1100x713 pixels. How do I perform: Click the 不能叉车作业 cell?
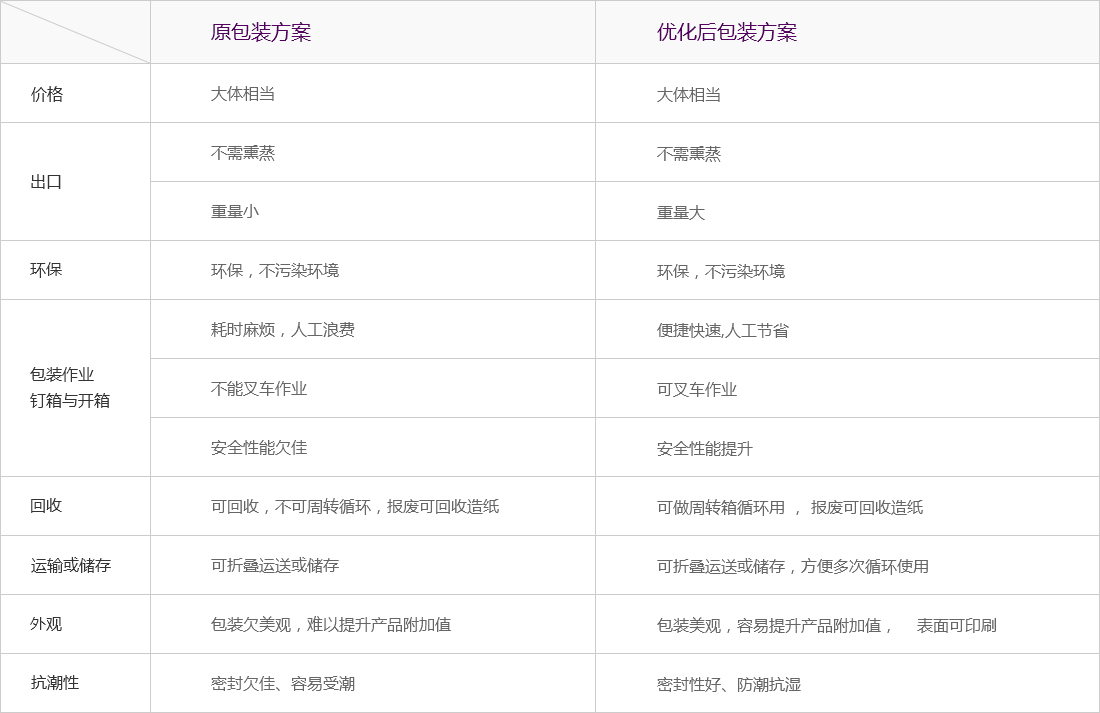pyautogui.click(x=259, y=389)
